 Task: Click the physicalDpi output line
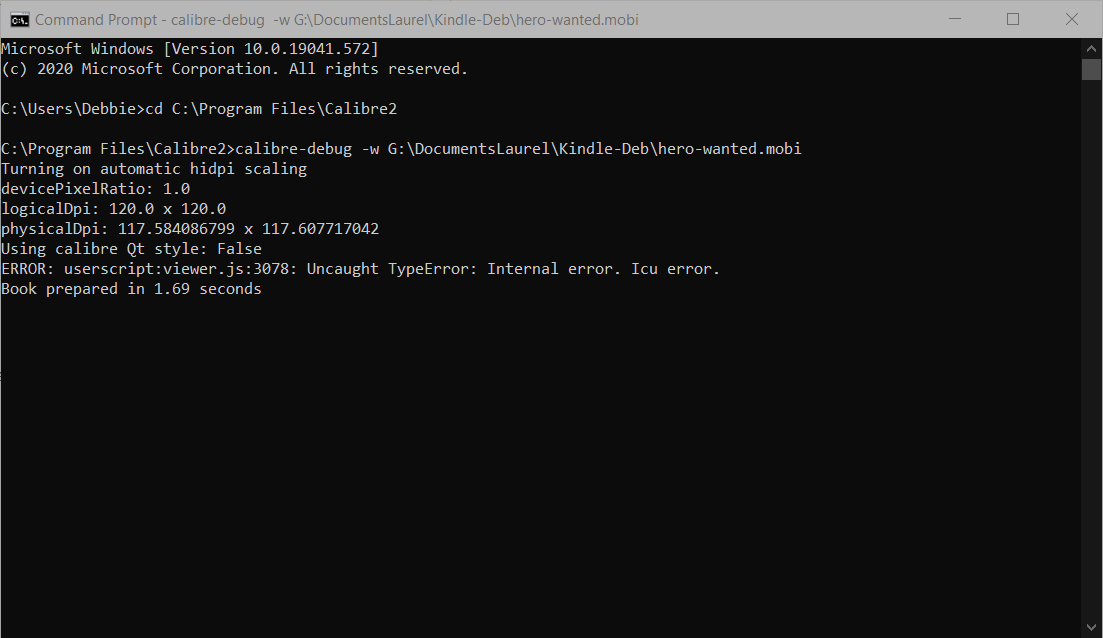190,229
